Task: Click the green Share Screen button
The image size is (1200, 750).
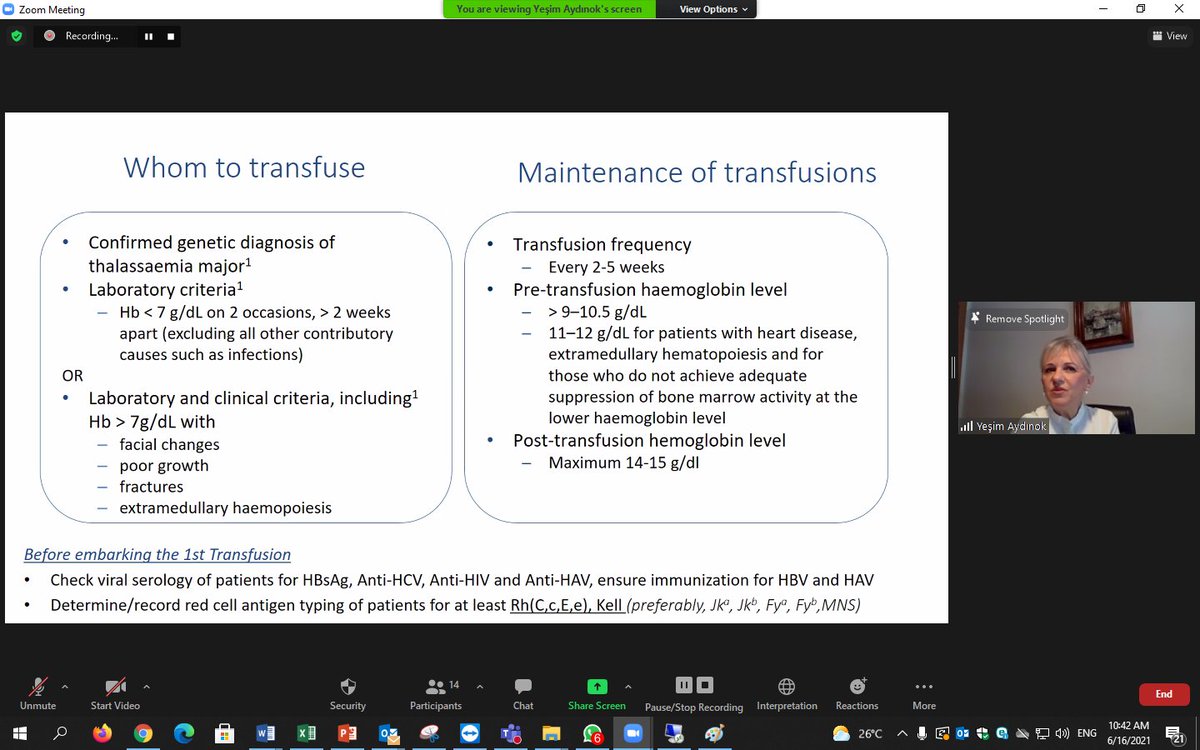Action: (597, 693)
